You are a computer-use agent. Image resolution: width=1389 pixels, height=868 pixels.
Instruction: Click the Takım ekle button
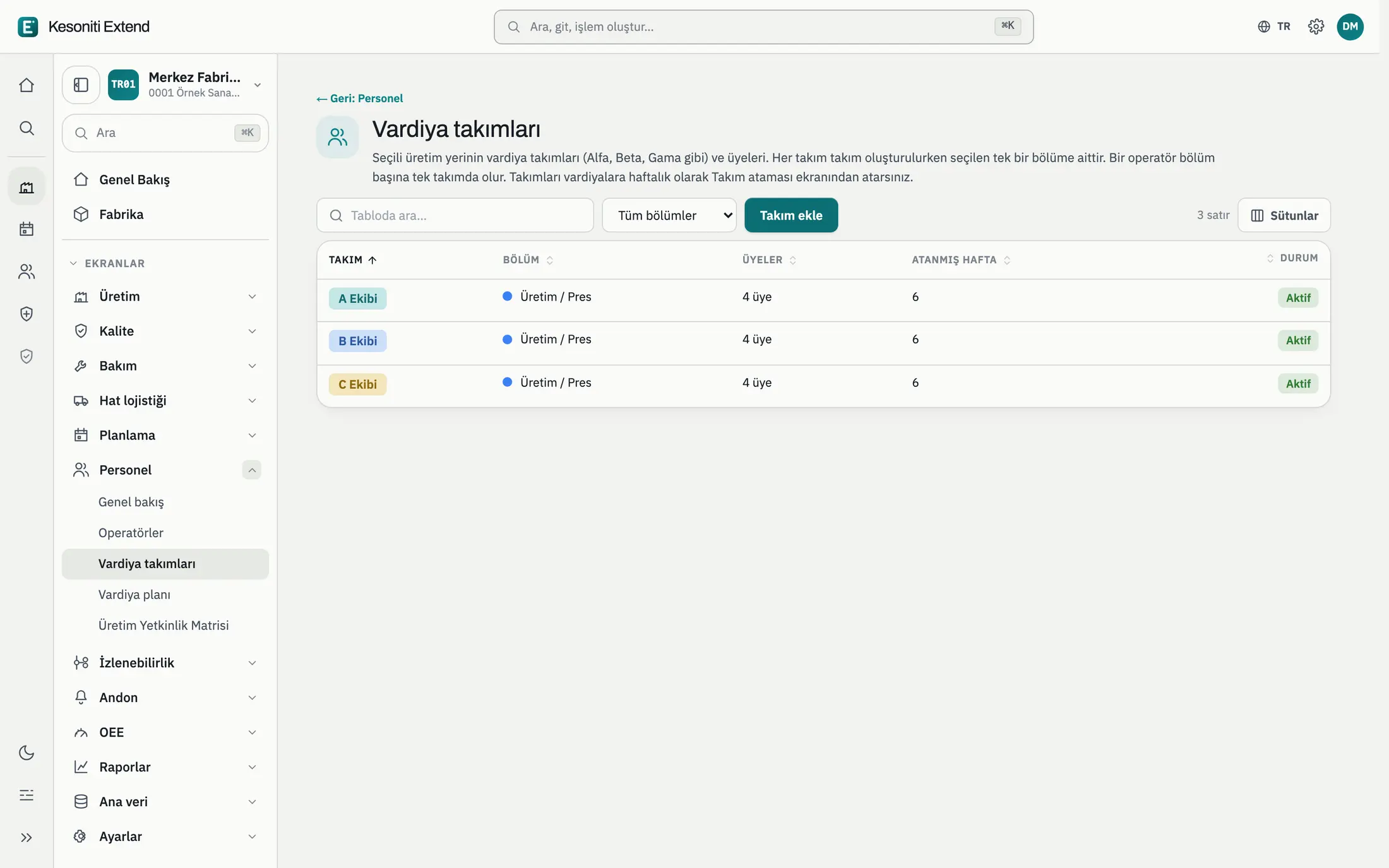(x=791, y=215)
